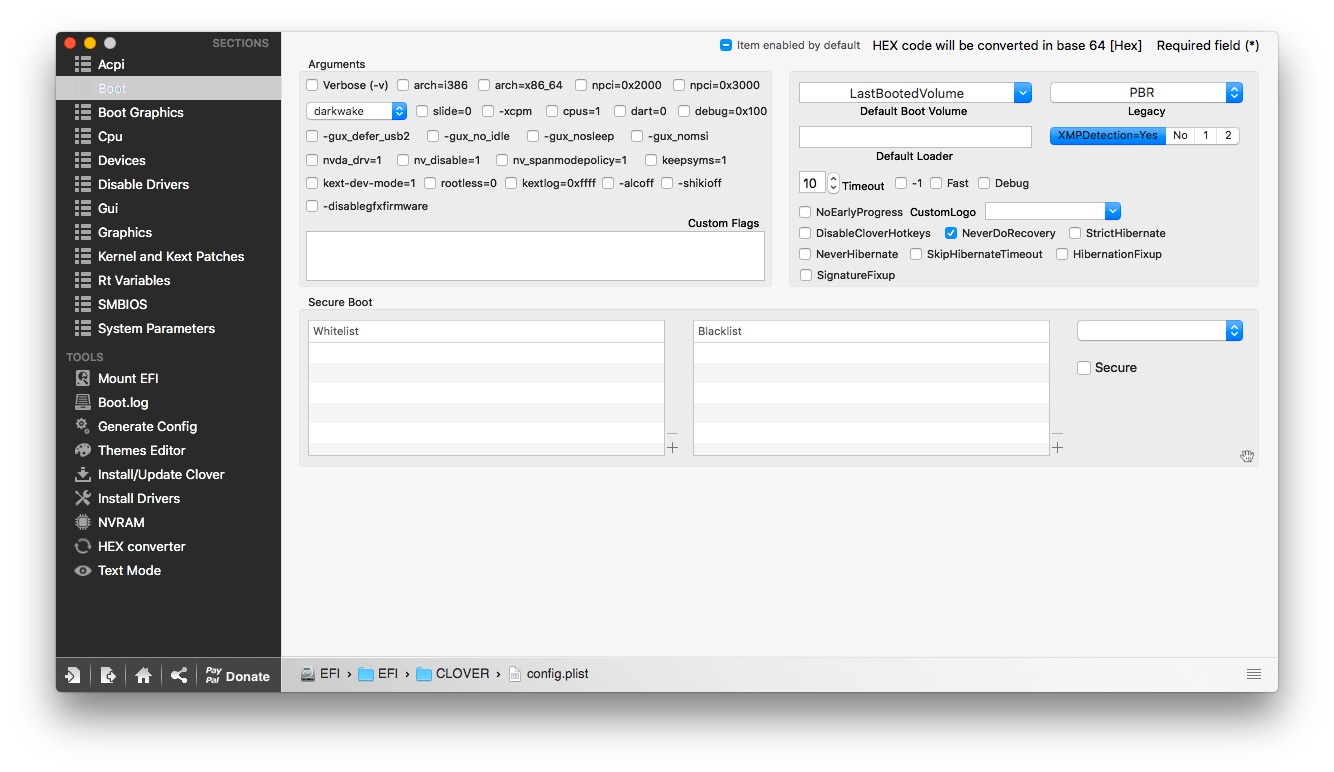Screen dimensions: 1334x772
Task: Enable the nv_disable=1 checkbox
Action: [x=403, y=160]
